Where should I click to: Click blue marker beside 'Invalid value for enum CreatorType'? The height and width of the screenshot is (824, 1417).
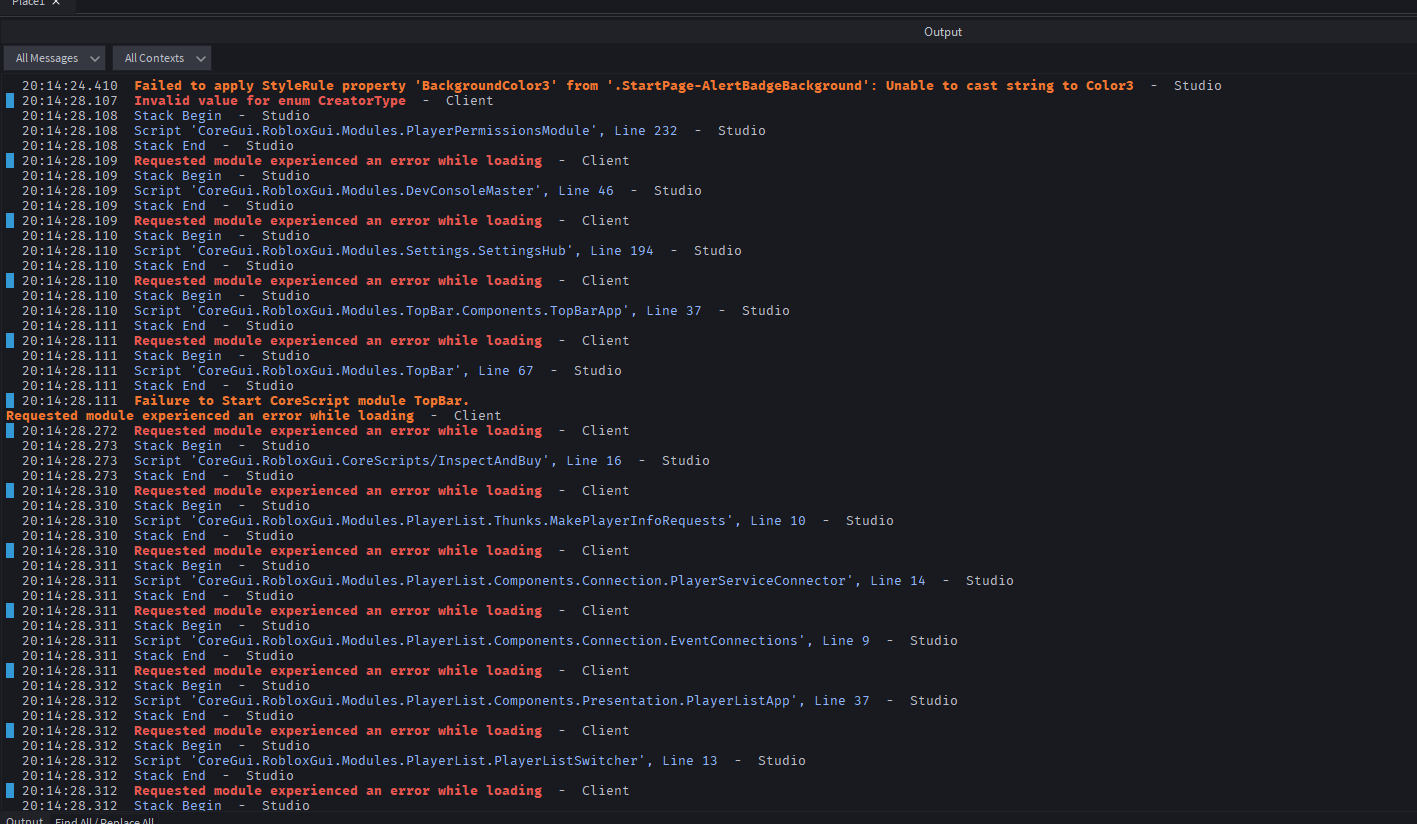coord(10,100)
